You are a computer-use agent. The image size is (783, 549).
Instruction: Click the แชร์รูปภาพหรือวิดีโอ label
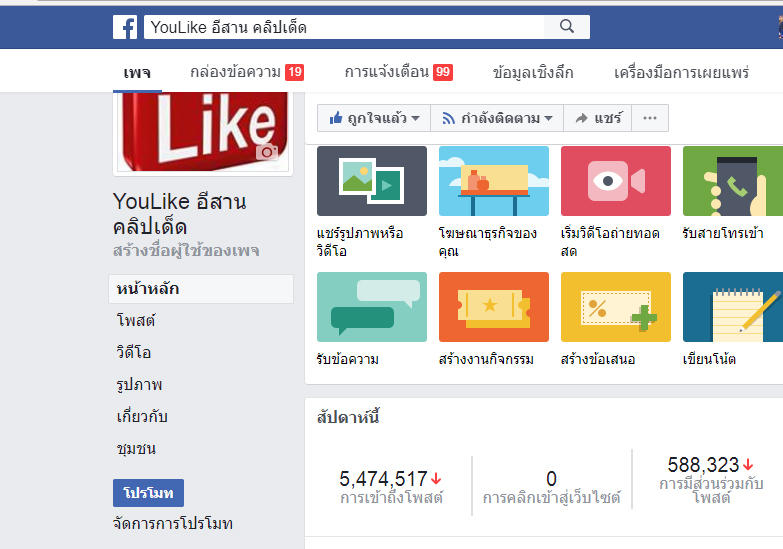(x=360, y=242)
